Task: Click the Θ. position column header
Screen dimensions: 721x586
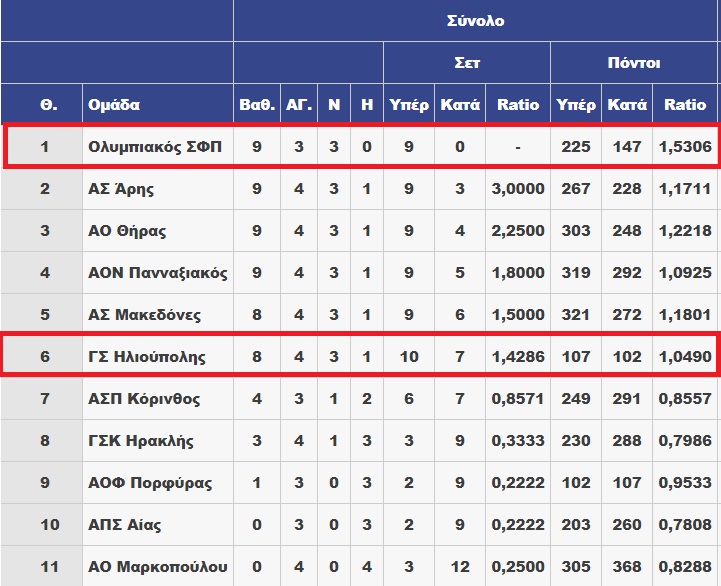Action: click(x=49, y=105)
